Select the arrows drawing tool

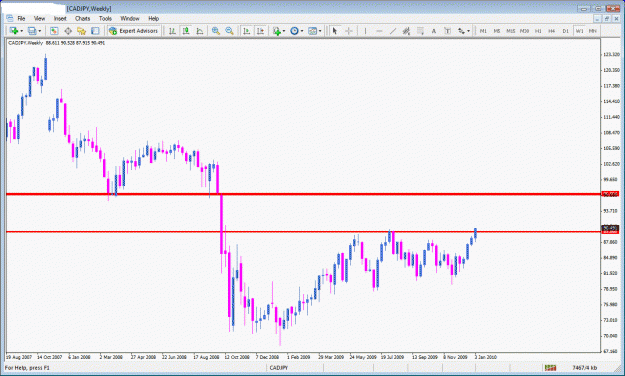462,31
